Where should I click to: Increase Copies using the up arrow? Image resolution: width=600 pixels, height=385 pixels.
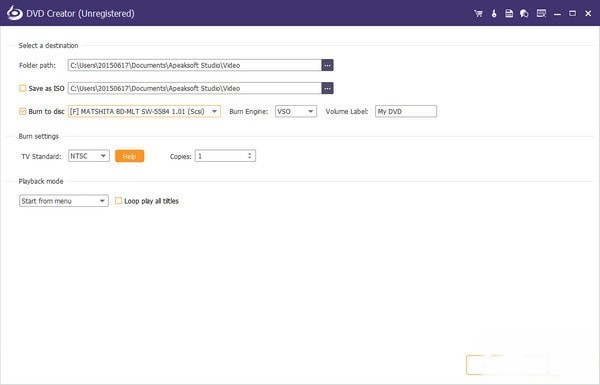[x=249, y=153]
